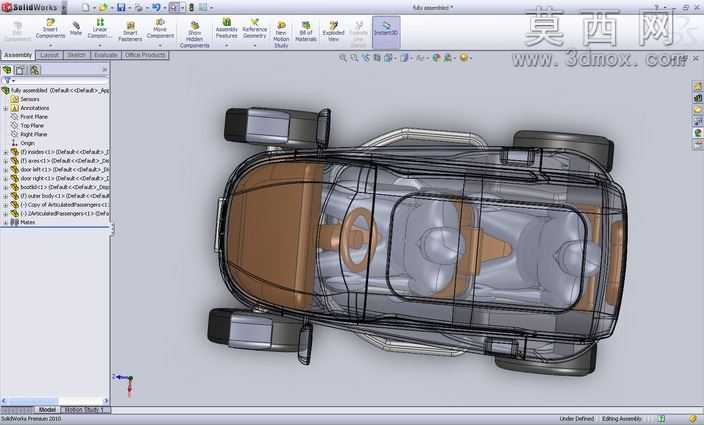Show the FeatureManager design tree tab

7,70
